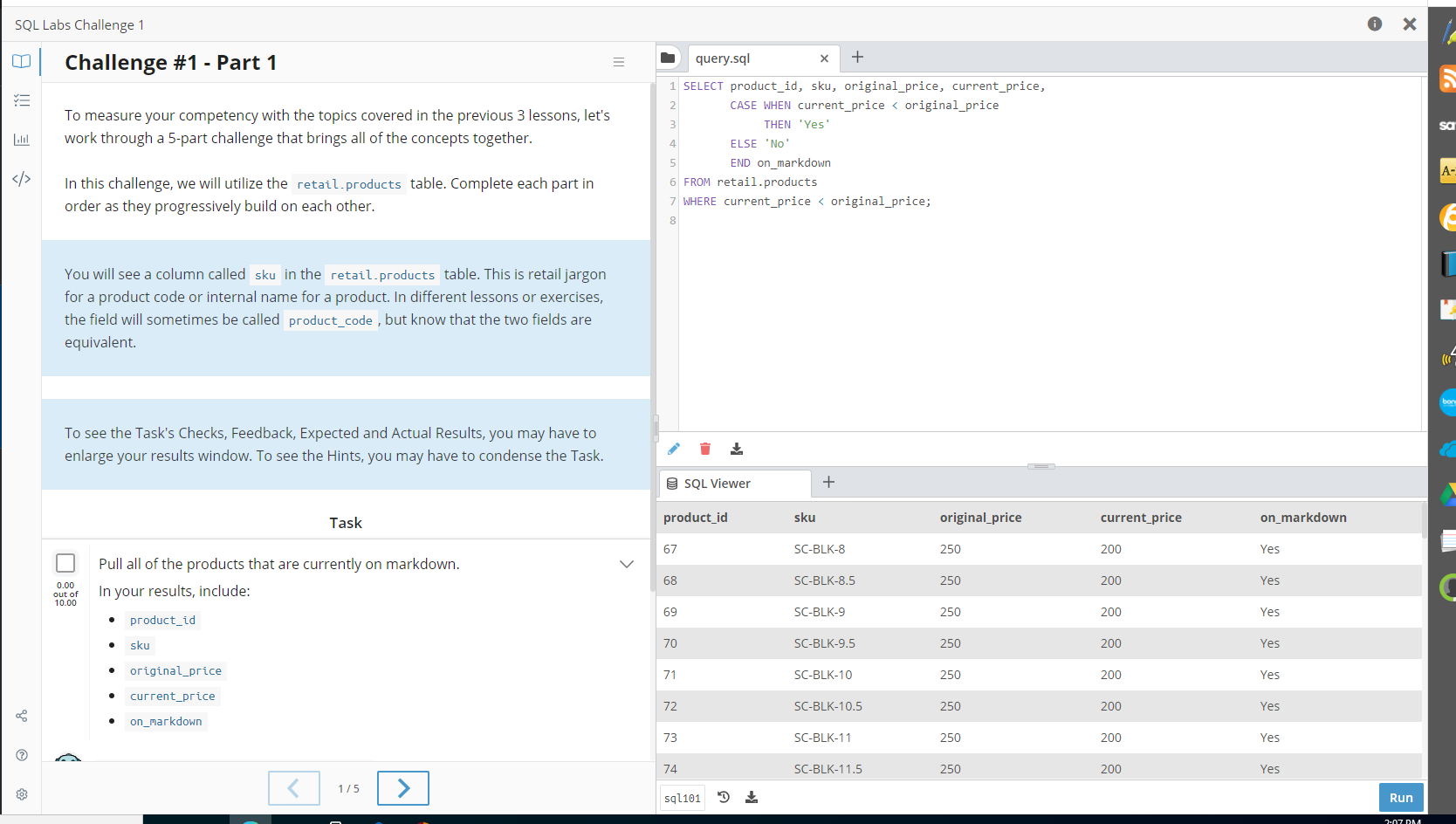Go to part 2 with the next arrow
The width and height of the screenshot is (1456, 824).
tap(402, 787)
